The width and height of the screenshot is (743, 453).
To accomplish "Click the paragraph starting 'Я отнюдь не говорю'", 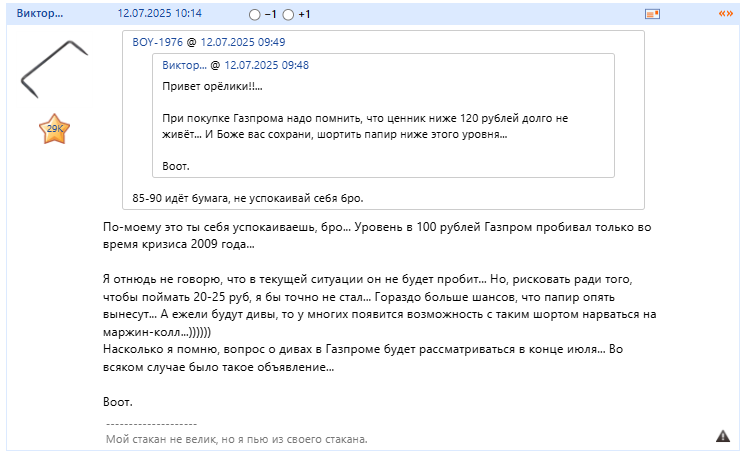I will point(380,306).
